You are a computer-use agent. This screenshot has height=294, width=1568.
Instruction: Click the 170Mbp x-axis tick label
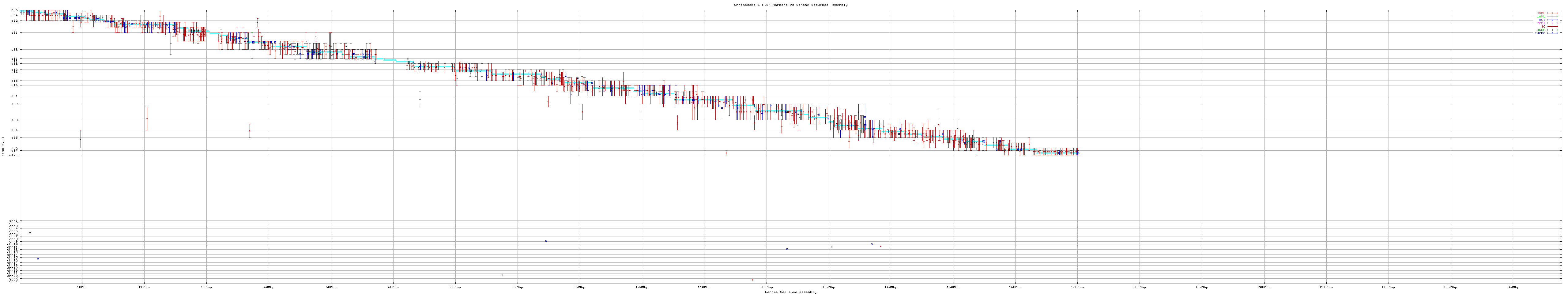coord(1076,287)
